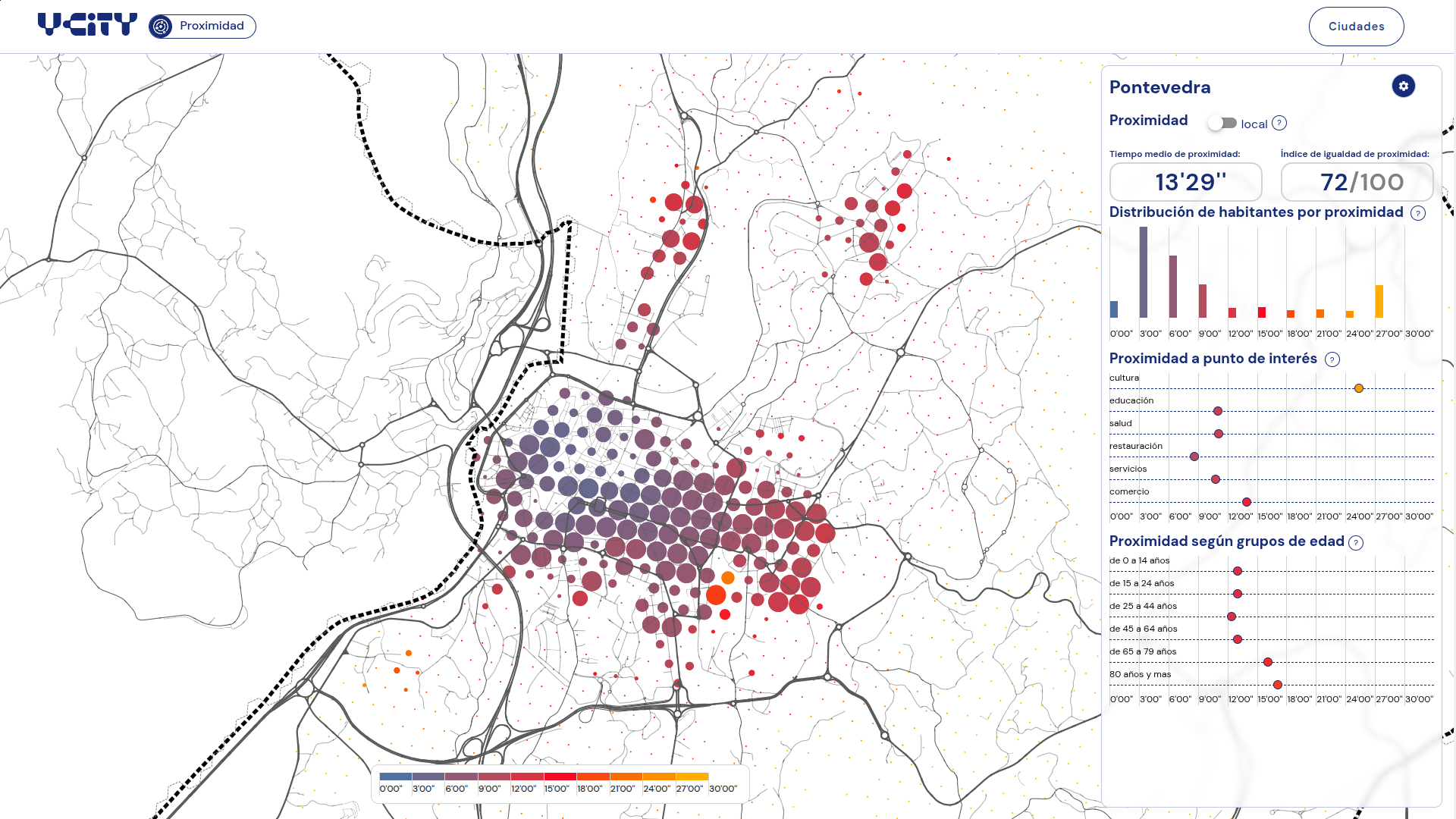Click the Y-City logo
The height and width of the screenshot is (819, 1456).
(87, 25)
